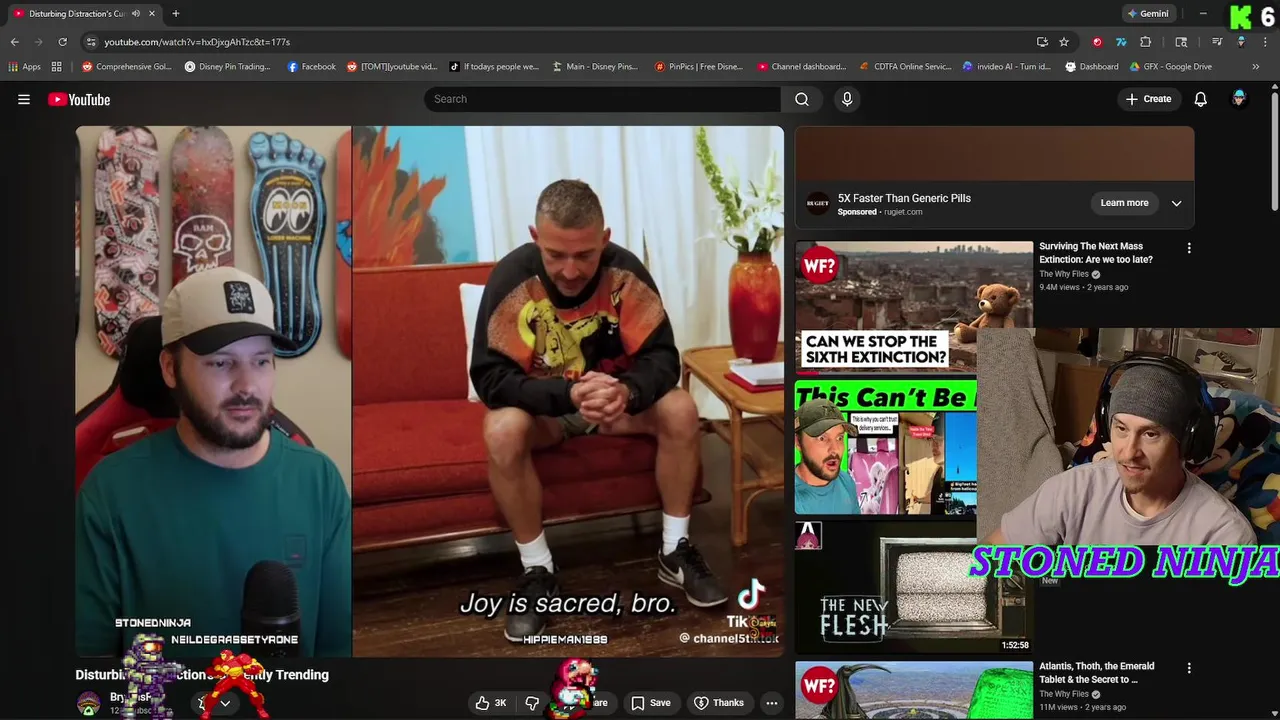Dislike the video with thumbs-down icon
The height and width of the screenshot is (720, 1280).
click(x=532, y=703)
